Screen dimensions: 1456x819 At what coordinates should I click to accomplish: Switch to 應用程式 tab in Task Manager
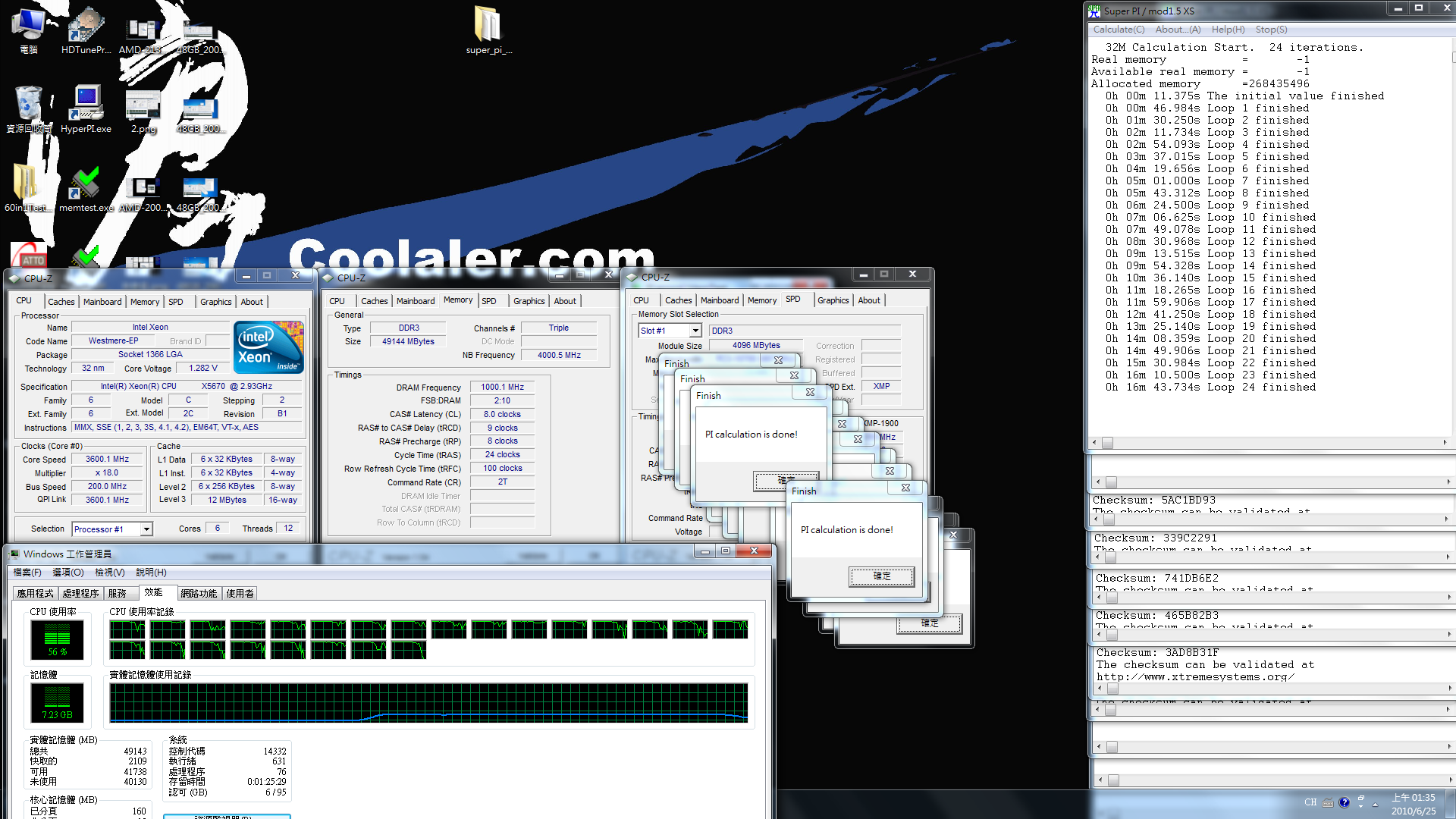(x=36, y=594)
